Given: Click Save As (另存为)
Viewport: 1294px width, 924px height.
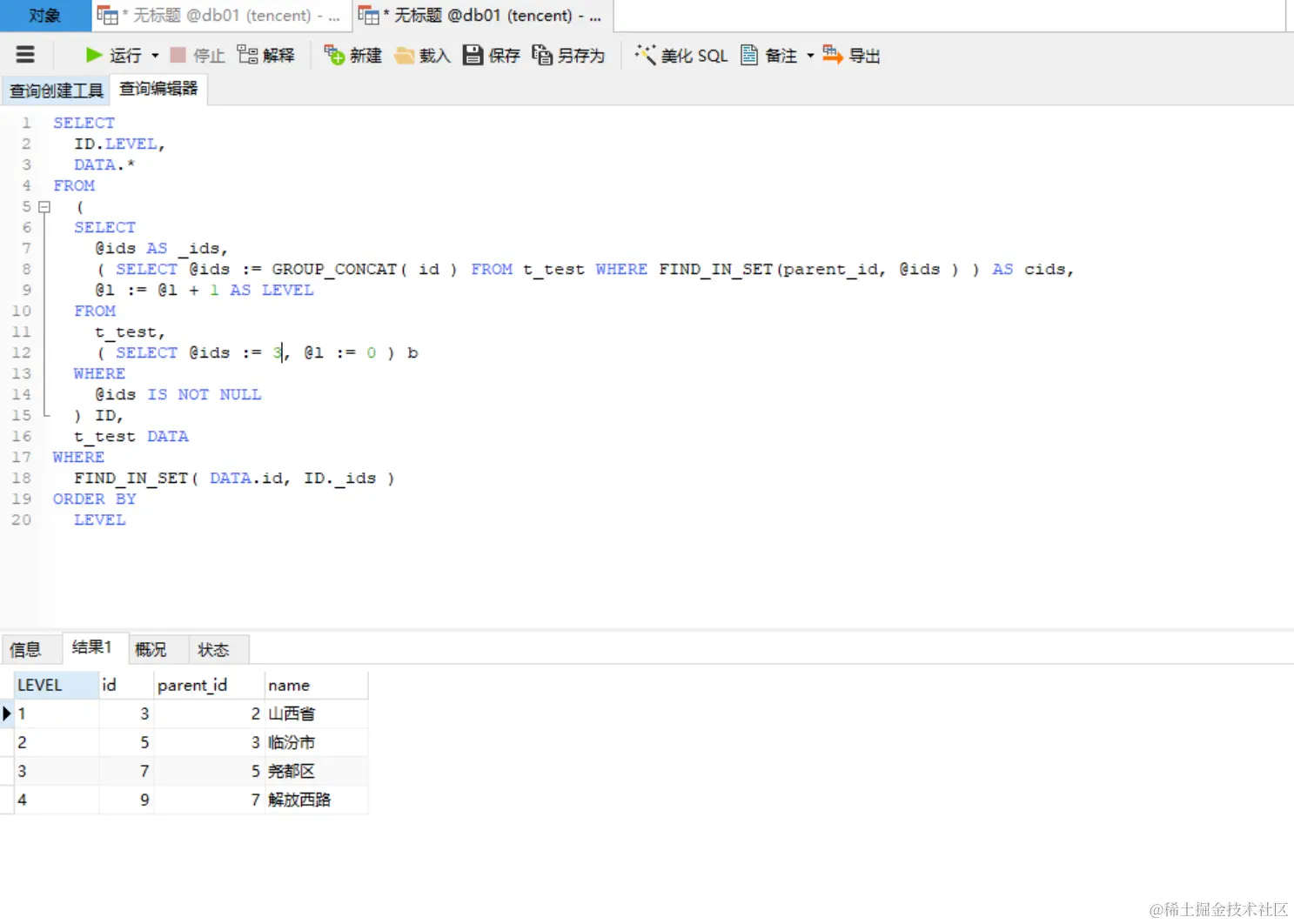Looking at the screenshot, I should pyautogui.click(x=568, y=55).
